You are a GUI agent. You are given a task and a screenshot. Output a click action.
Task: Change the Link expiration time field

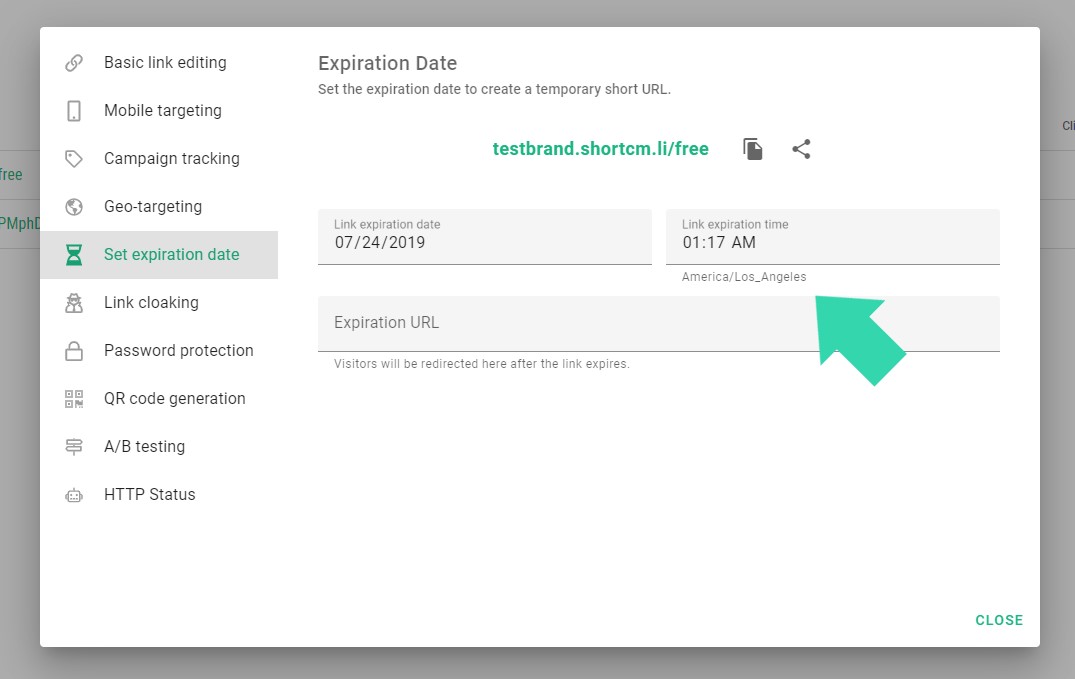coord(832,242)
